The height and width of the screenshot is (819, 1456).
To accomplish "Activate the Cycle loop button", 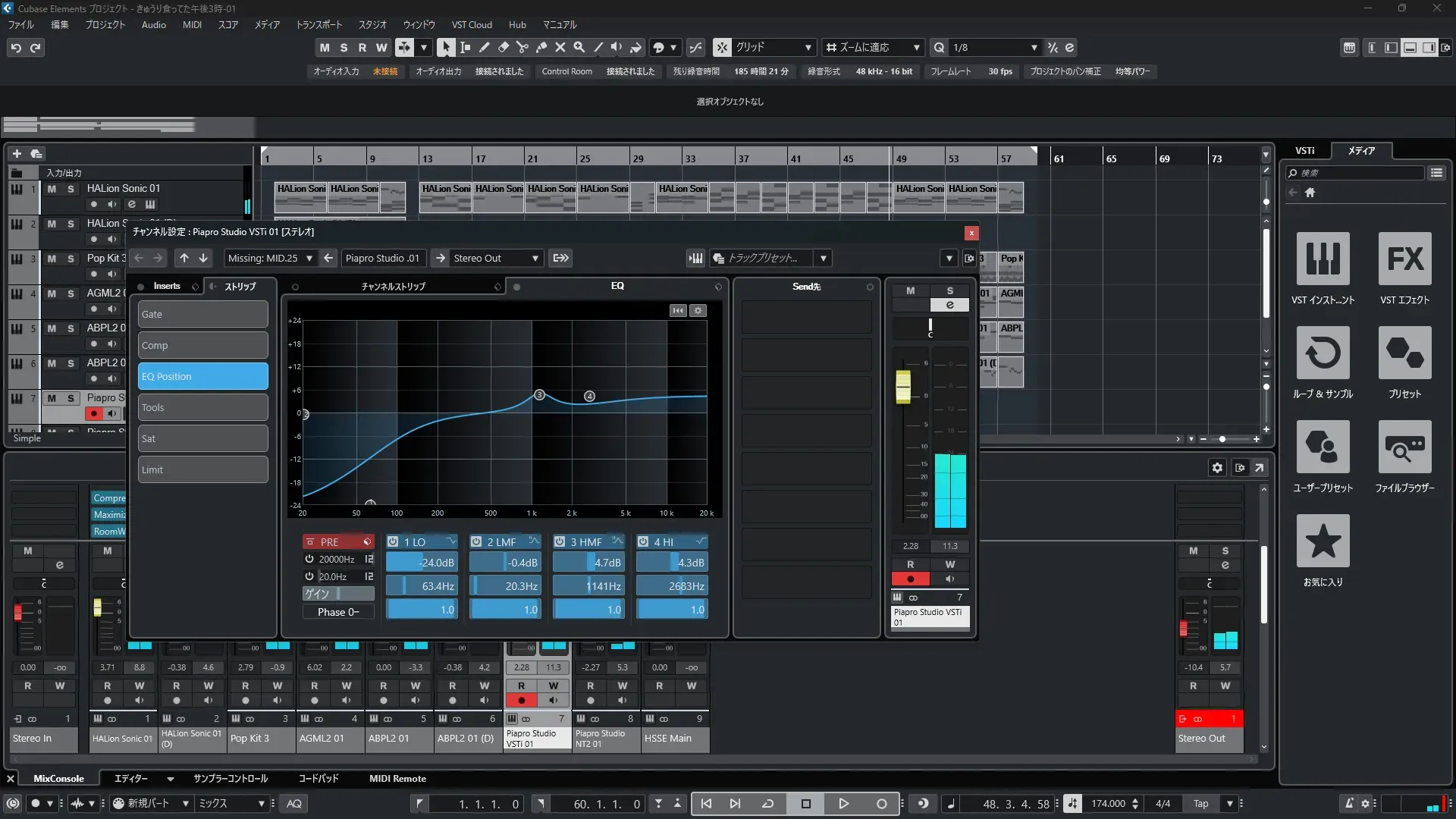I will click(x=767, y=804).
